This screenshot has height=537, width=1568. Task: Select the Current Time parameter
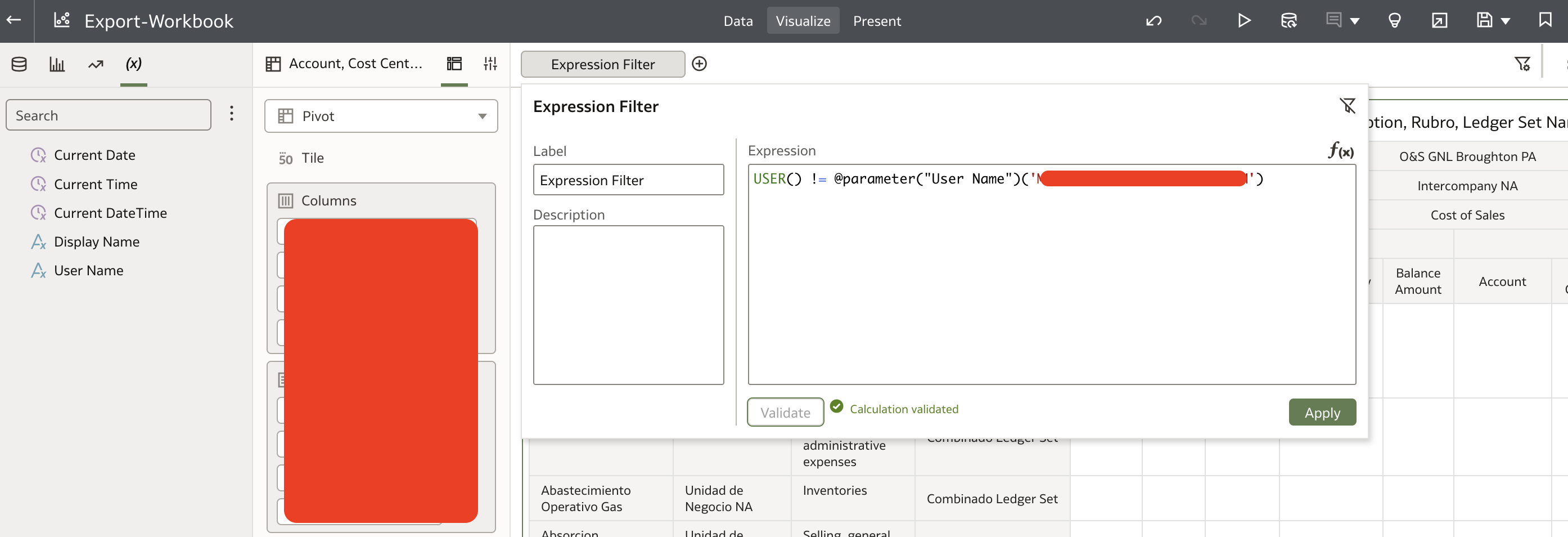tap(96, 184)
